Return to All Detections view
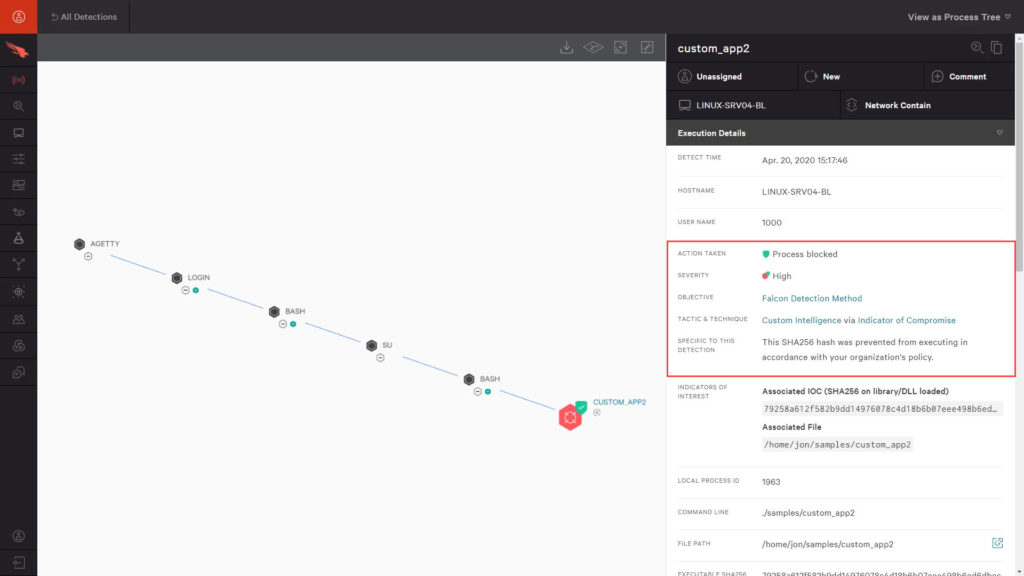Image resolution: width=1024 pixels, height=576 pixels. pyautogui.click(x=84, y=16)
